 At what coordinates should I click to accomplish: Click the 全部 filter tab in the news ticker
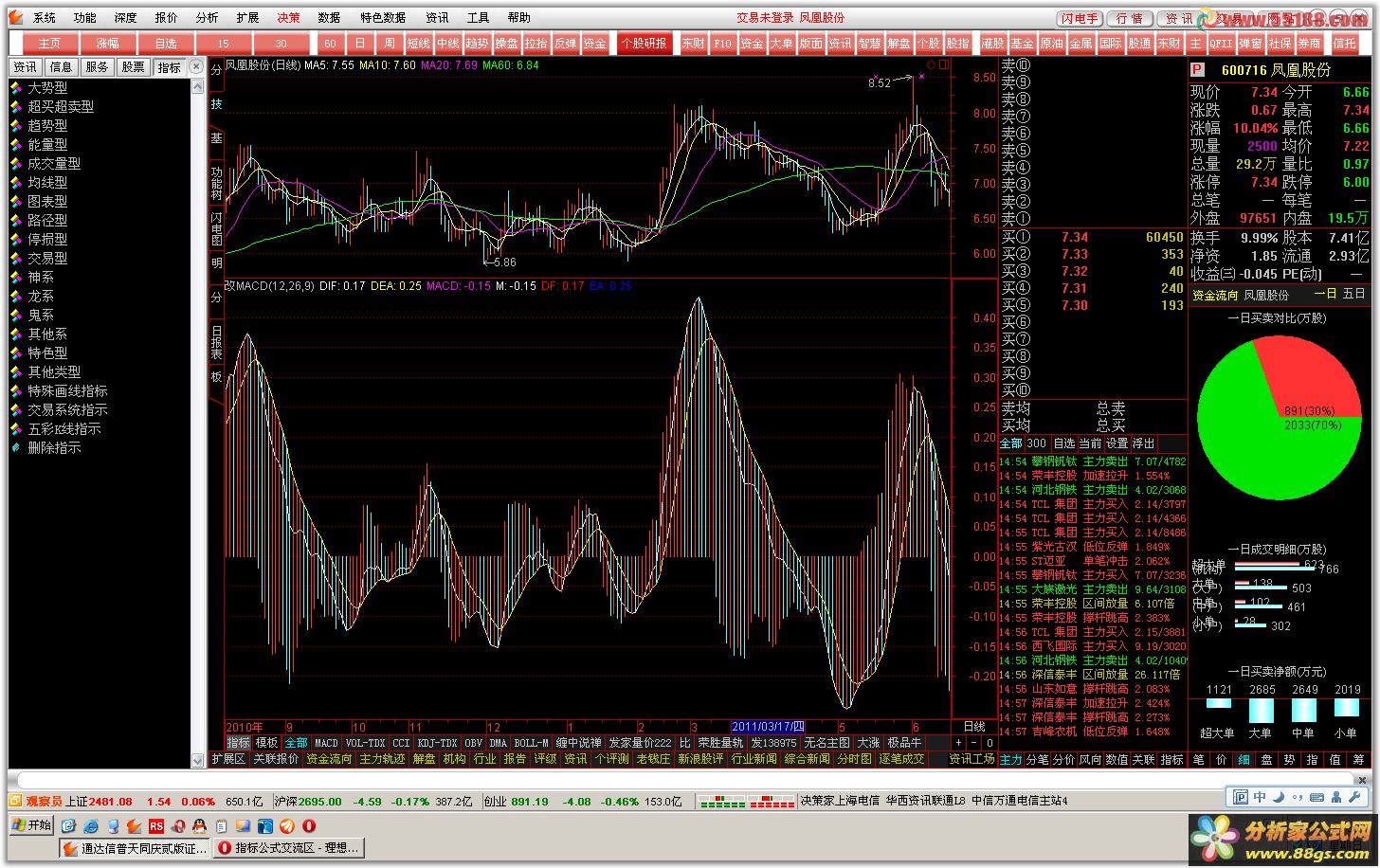tap(1011, 443)
